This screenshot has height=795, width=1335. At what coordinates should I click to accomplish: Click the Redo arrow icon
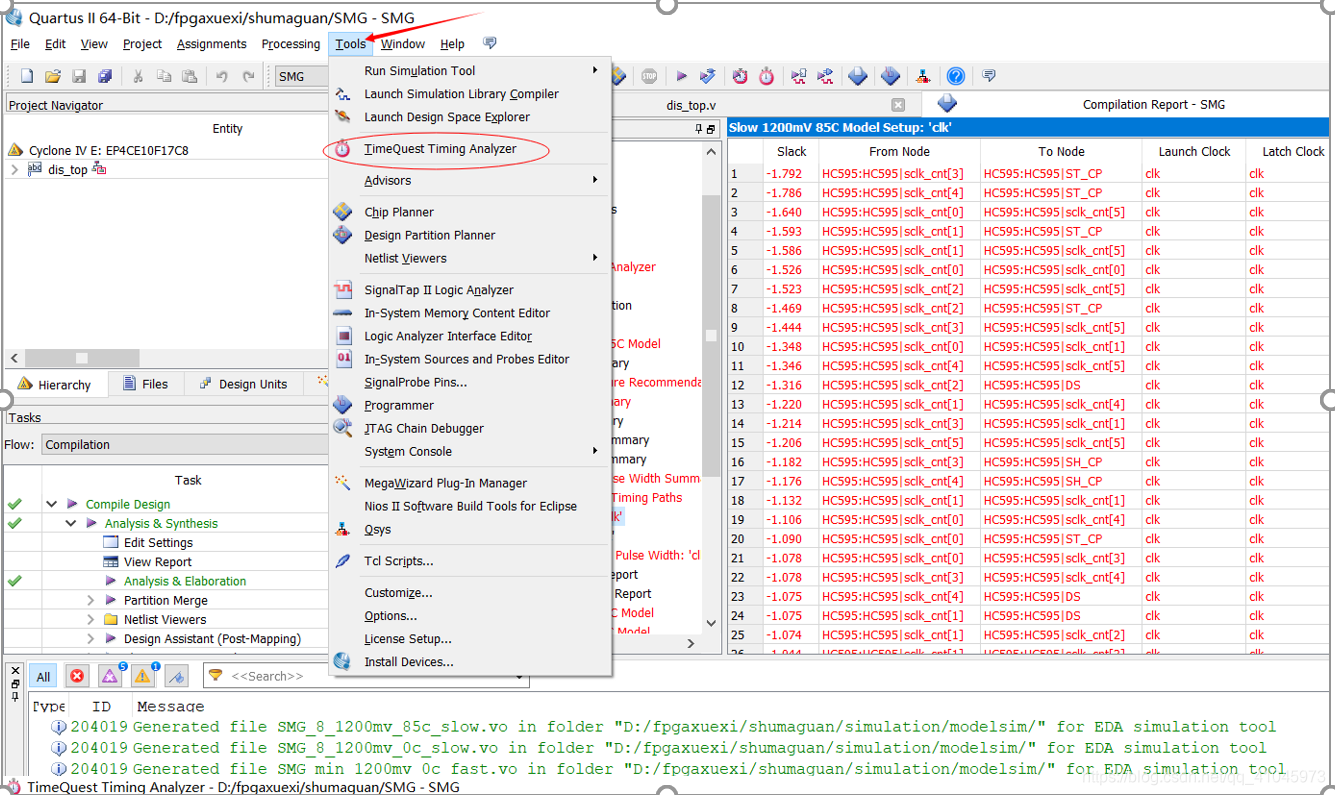pyautogui.click(x=248, y=76)
